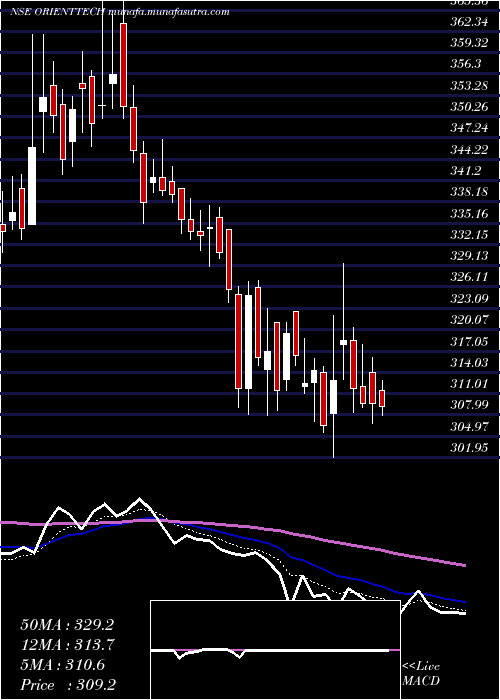Click the last red candlestick on the chart
500x700 pixels.
(382, 398)
